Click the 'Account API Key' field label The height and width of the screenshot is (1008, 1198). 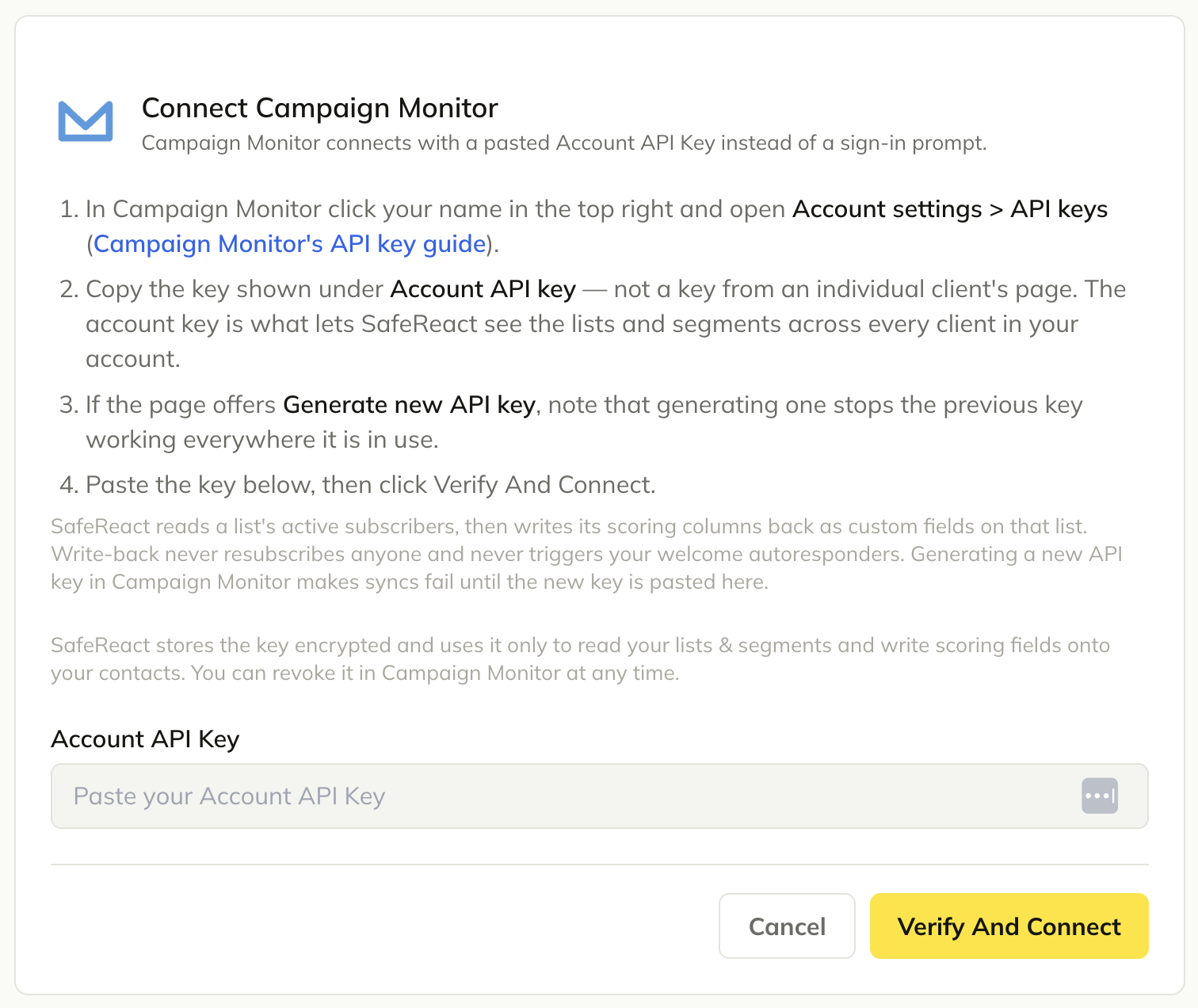coord(145,739)
